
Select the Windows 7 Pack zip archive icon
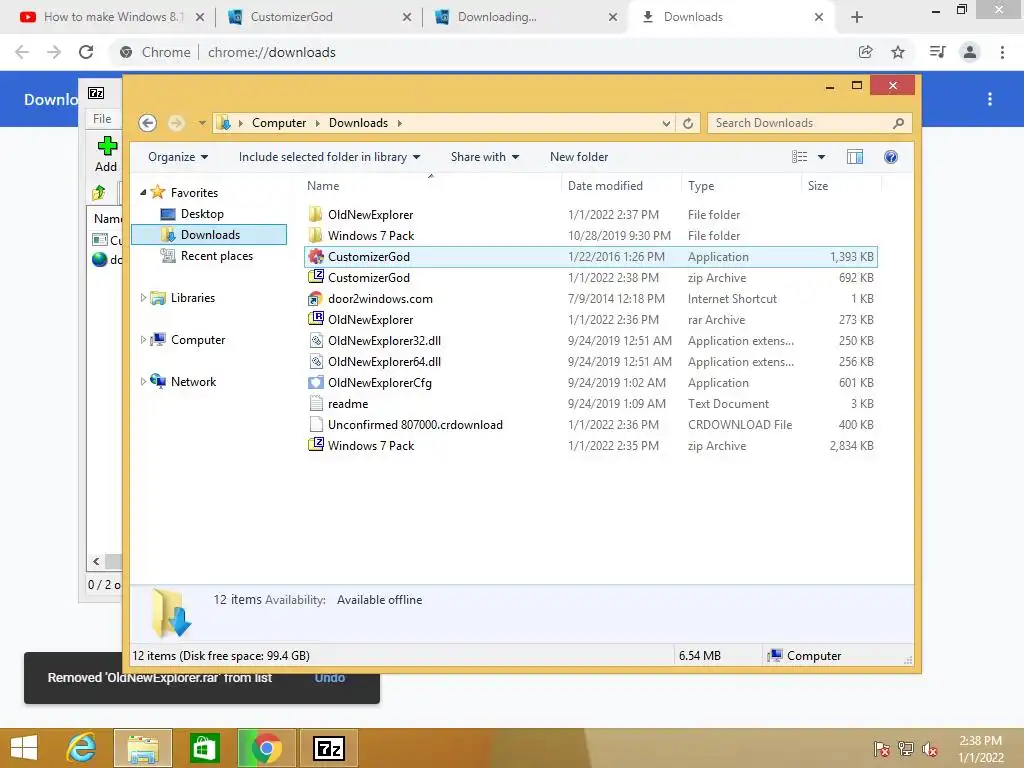(x=316, y=445)
